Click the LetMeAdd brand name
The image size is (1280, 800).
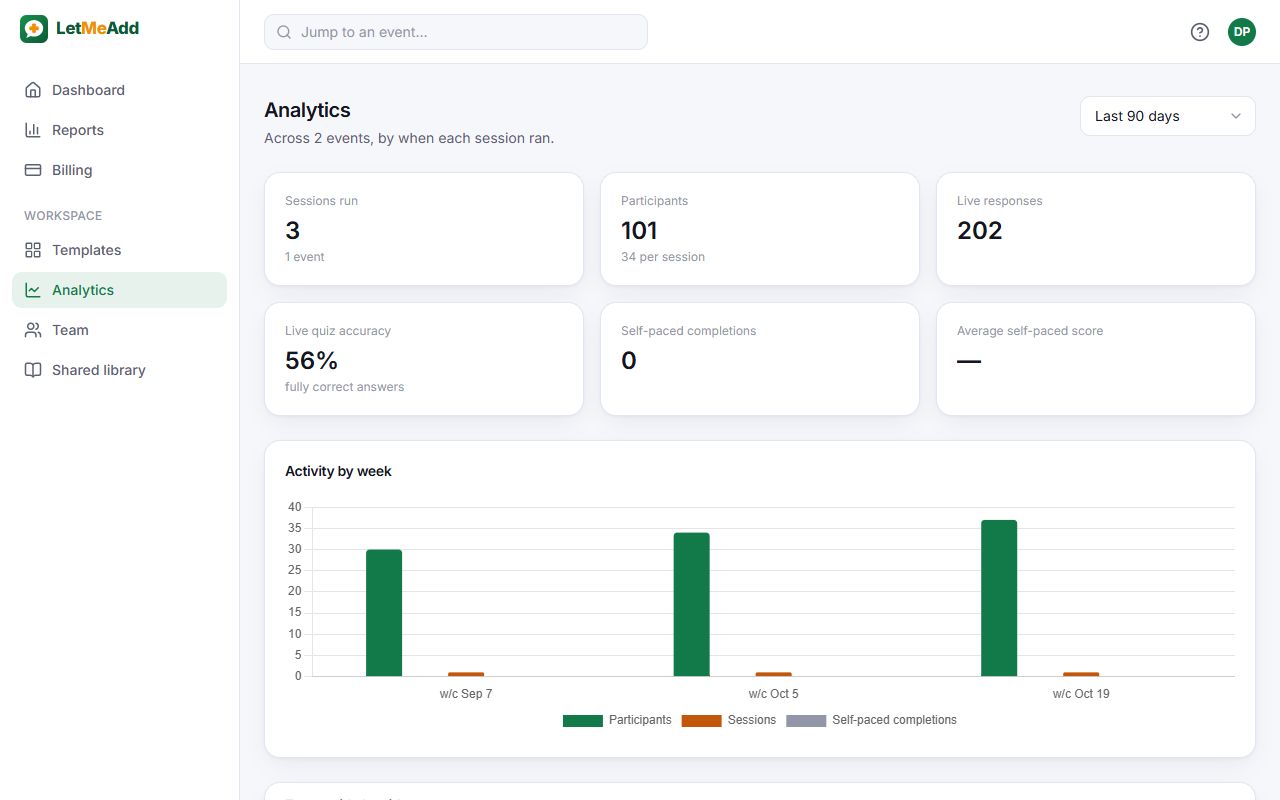pos(97,29)
